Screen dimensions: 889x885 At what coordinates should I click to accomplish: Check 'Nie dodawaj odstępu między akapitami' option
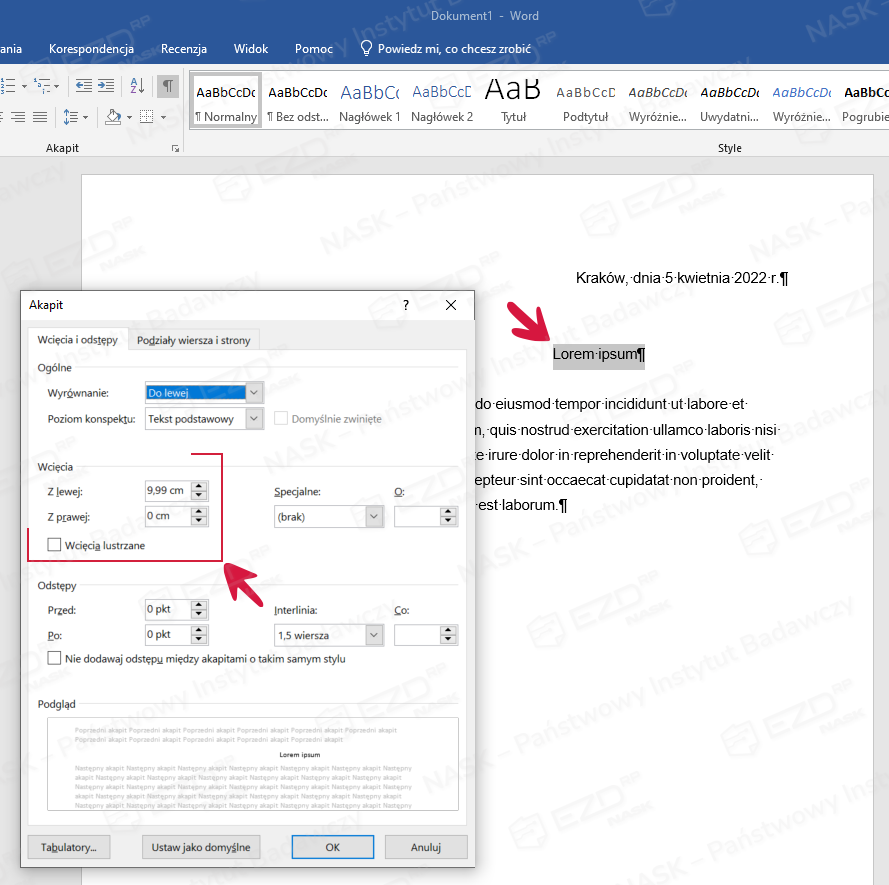tap(55, 659)
